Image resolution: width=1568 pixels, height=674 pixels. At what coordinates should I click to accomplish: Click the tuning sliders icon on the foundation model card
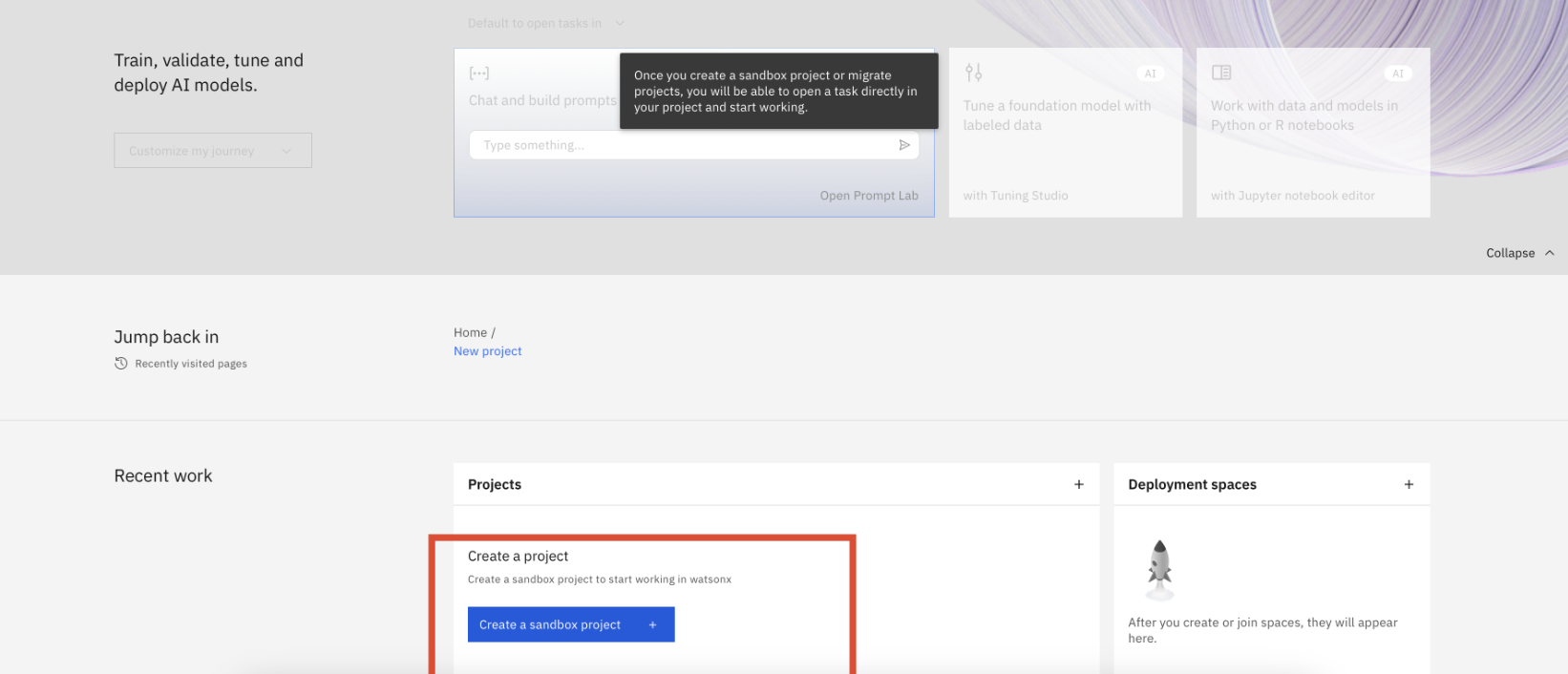973,73
